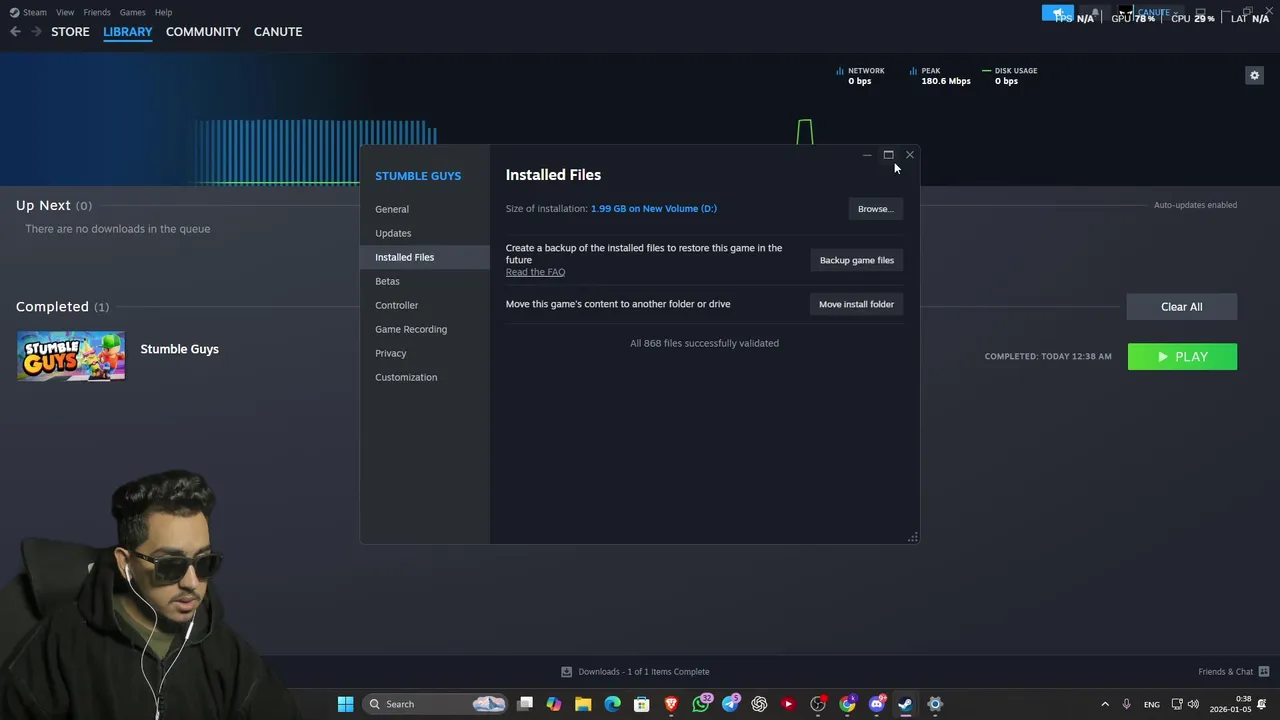Image resolution: width=1280 pixels, height=720 pixels.
Task: Open Task View from the taskbar
Action: click(x=525, y=704)
